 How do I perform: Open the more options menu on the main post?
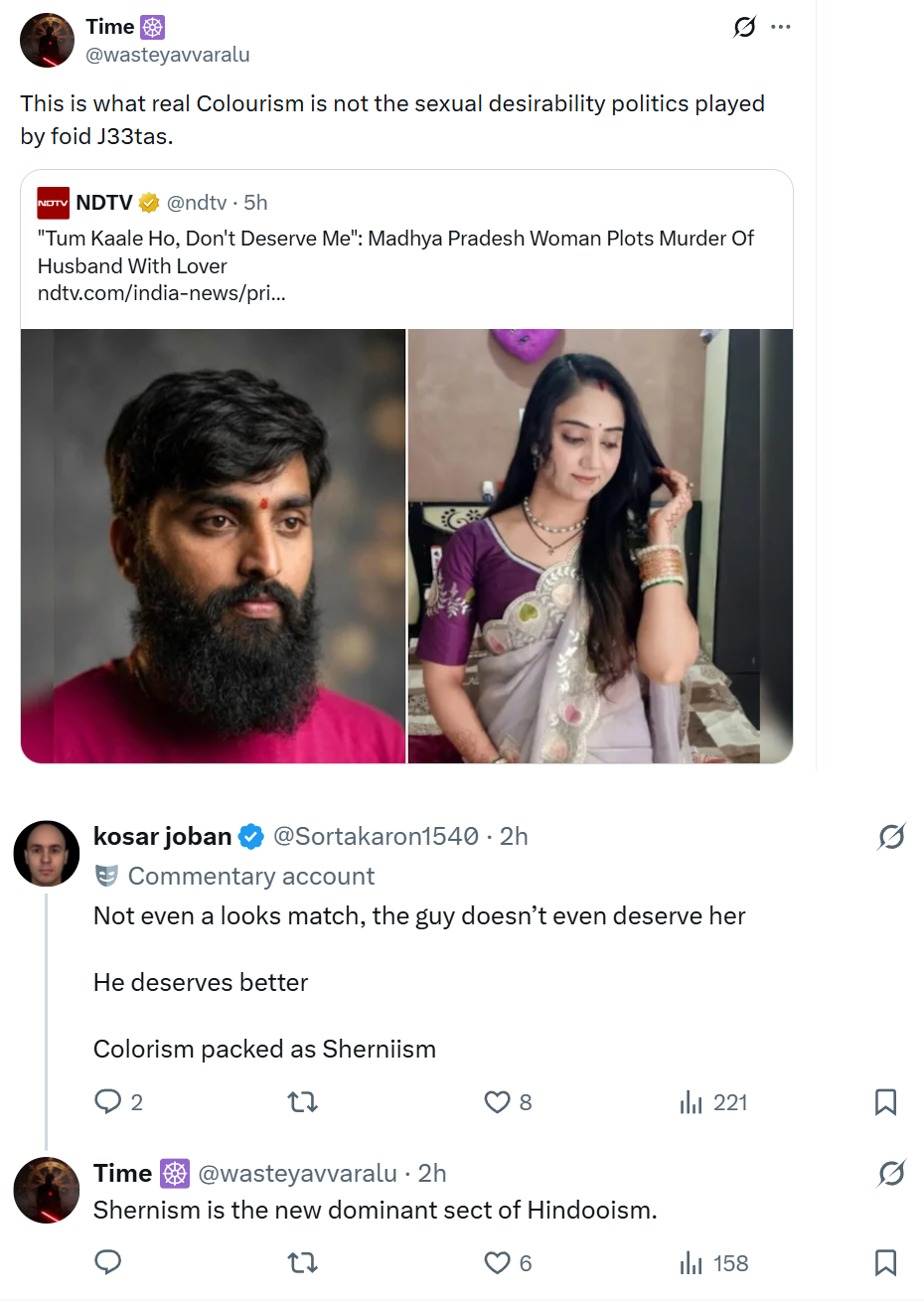point(781,27)
